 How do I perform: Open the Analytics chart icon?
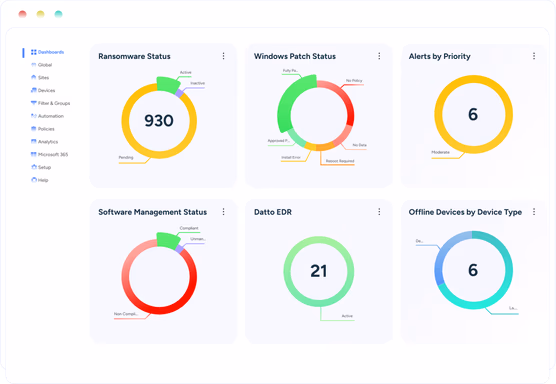(34, 141)
